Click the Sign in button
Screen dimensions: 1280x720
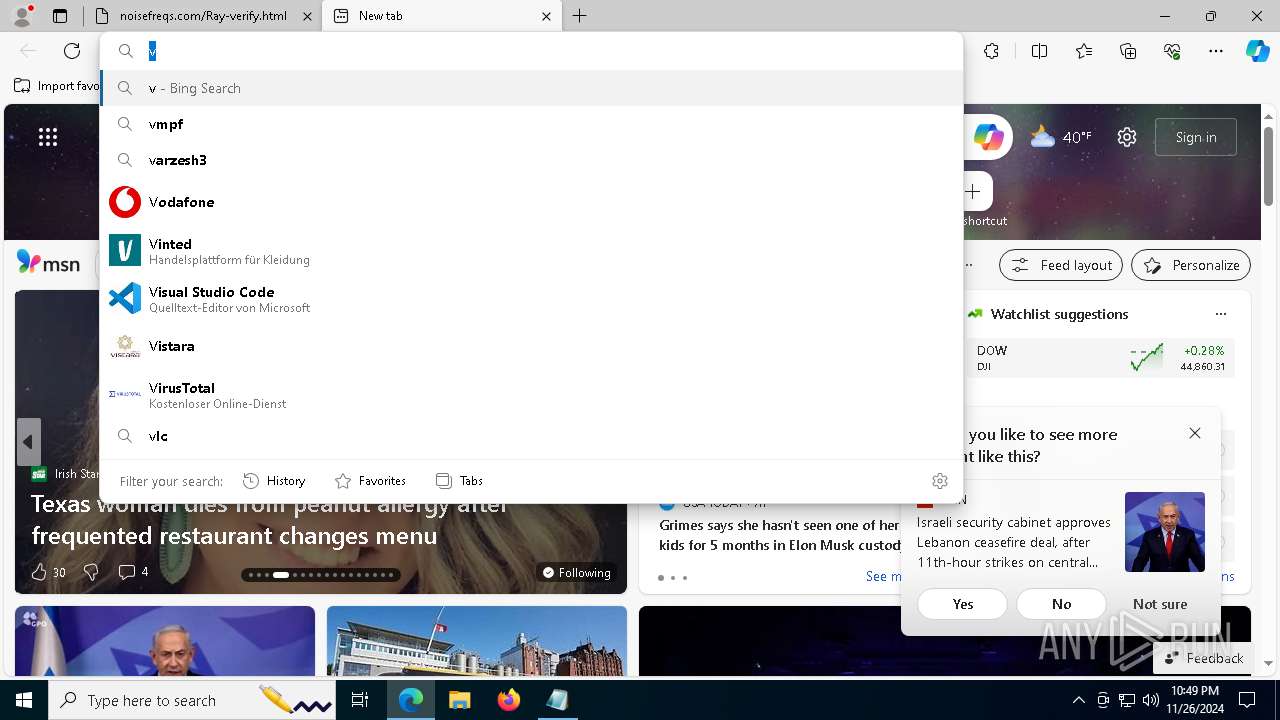1196,137
